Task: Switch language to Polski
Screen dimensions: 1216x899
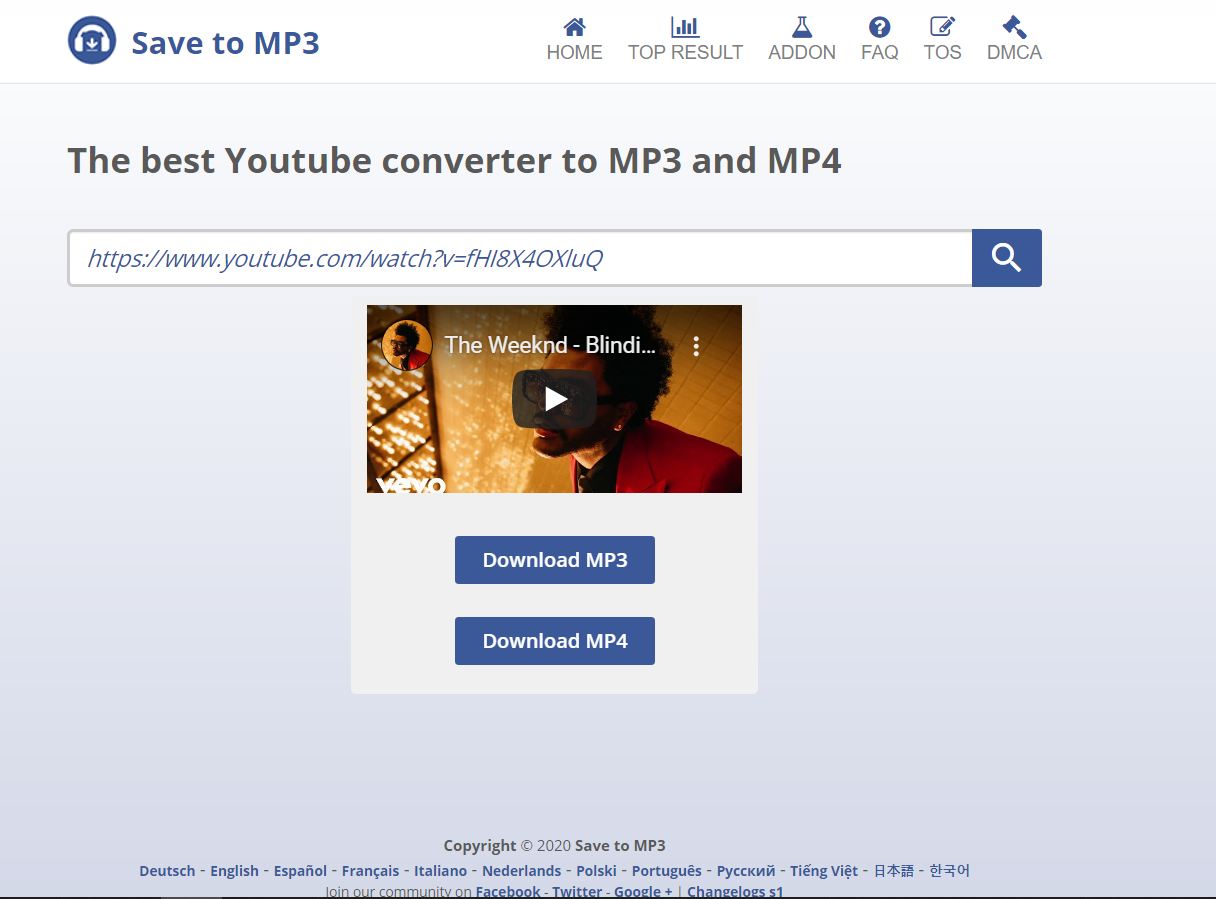Action: (597, 871)
